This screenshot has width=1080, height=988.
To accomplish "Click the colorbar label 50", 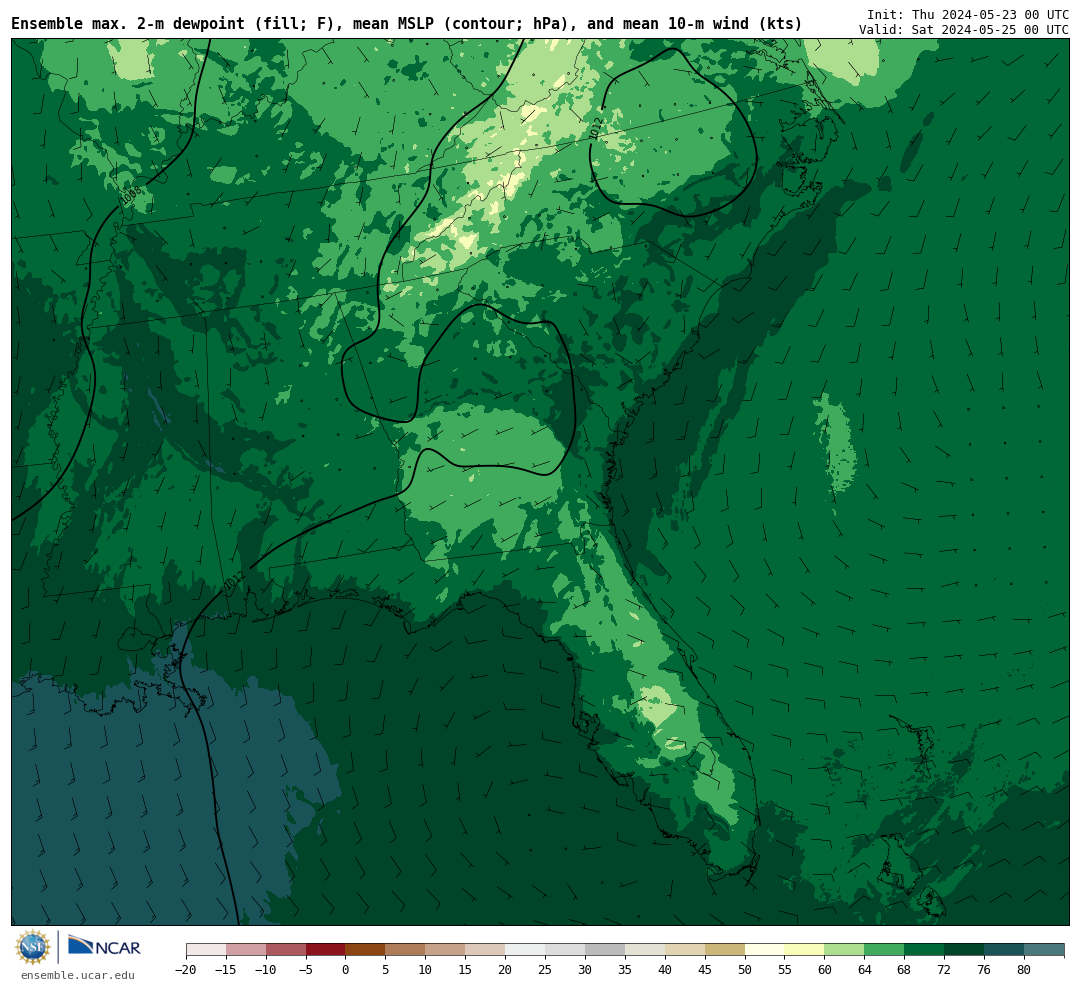I will tap(745, 970).
